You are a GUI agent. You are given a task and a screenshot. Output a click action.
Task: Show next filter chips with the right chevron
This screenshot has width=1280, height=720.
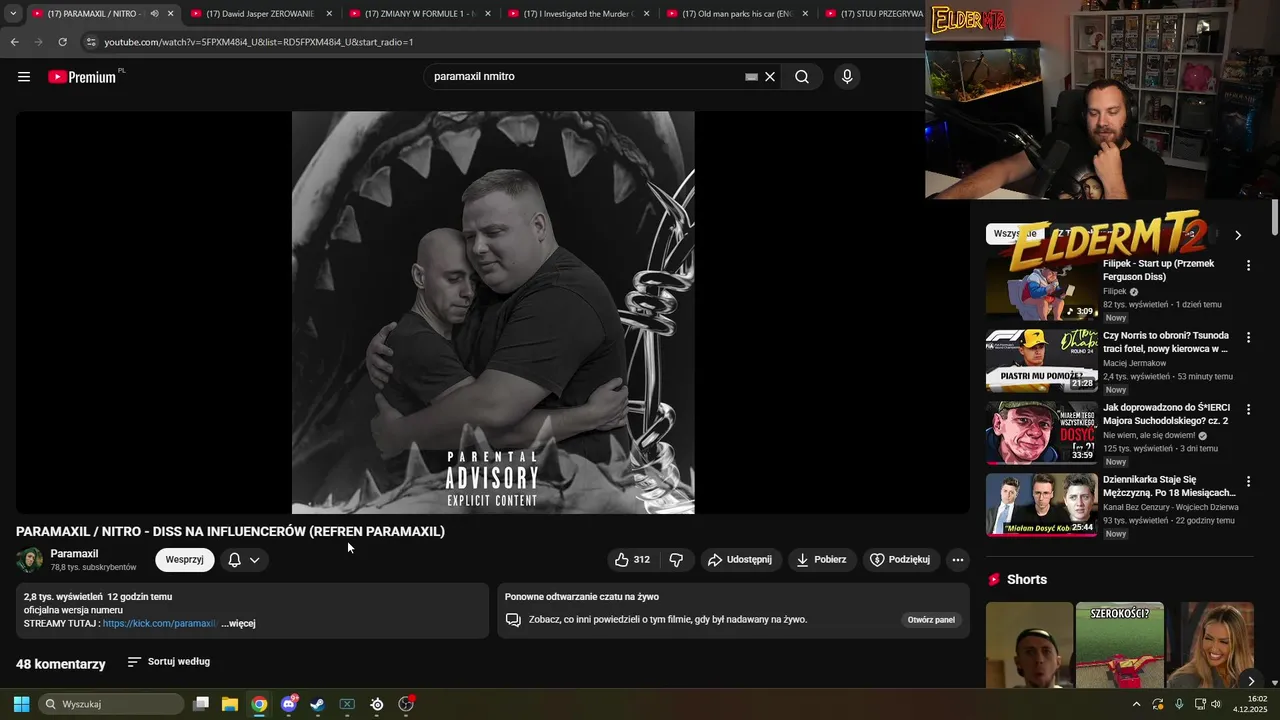[1238, 235]
